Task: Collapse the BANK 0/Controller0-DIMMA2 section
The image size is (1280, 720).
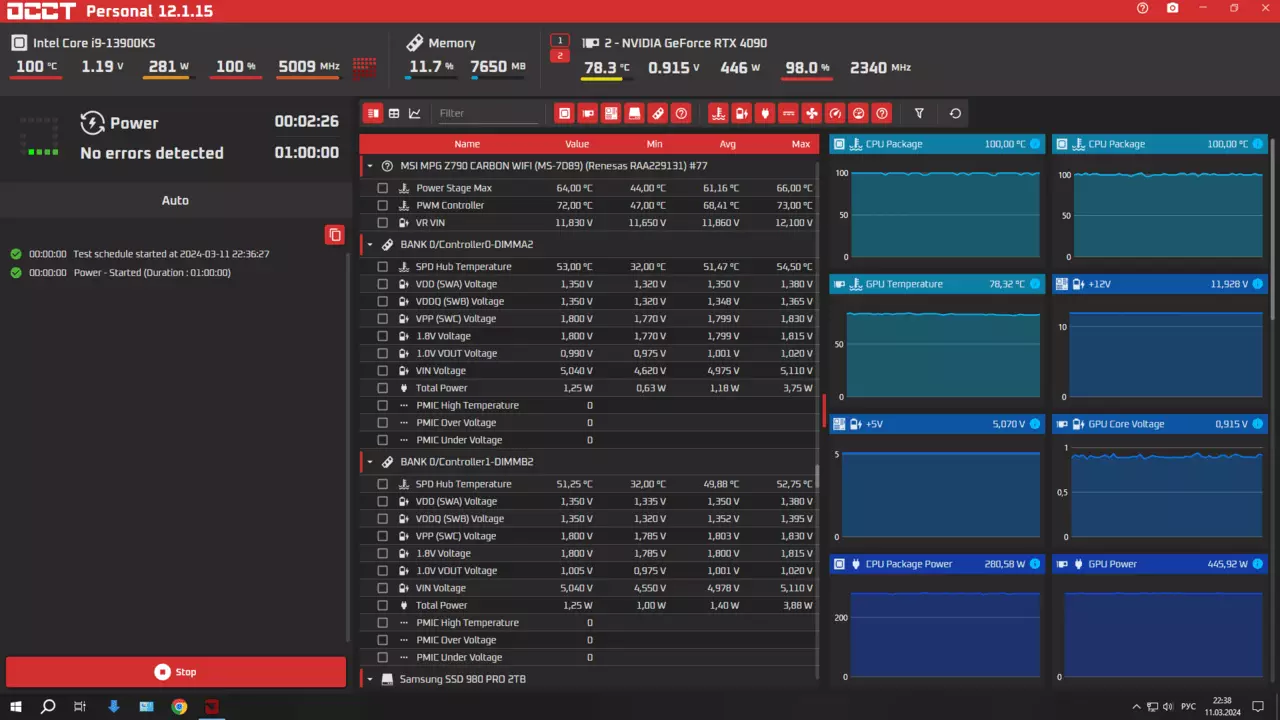Action: click(x=370, y=244)
